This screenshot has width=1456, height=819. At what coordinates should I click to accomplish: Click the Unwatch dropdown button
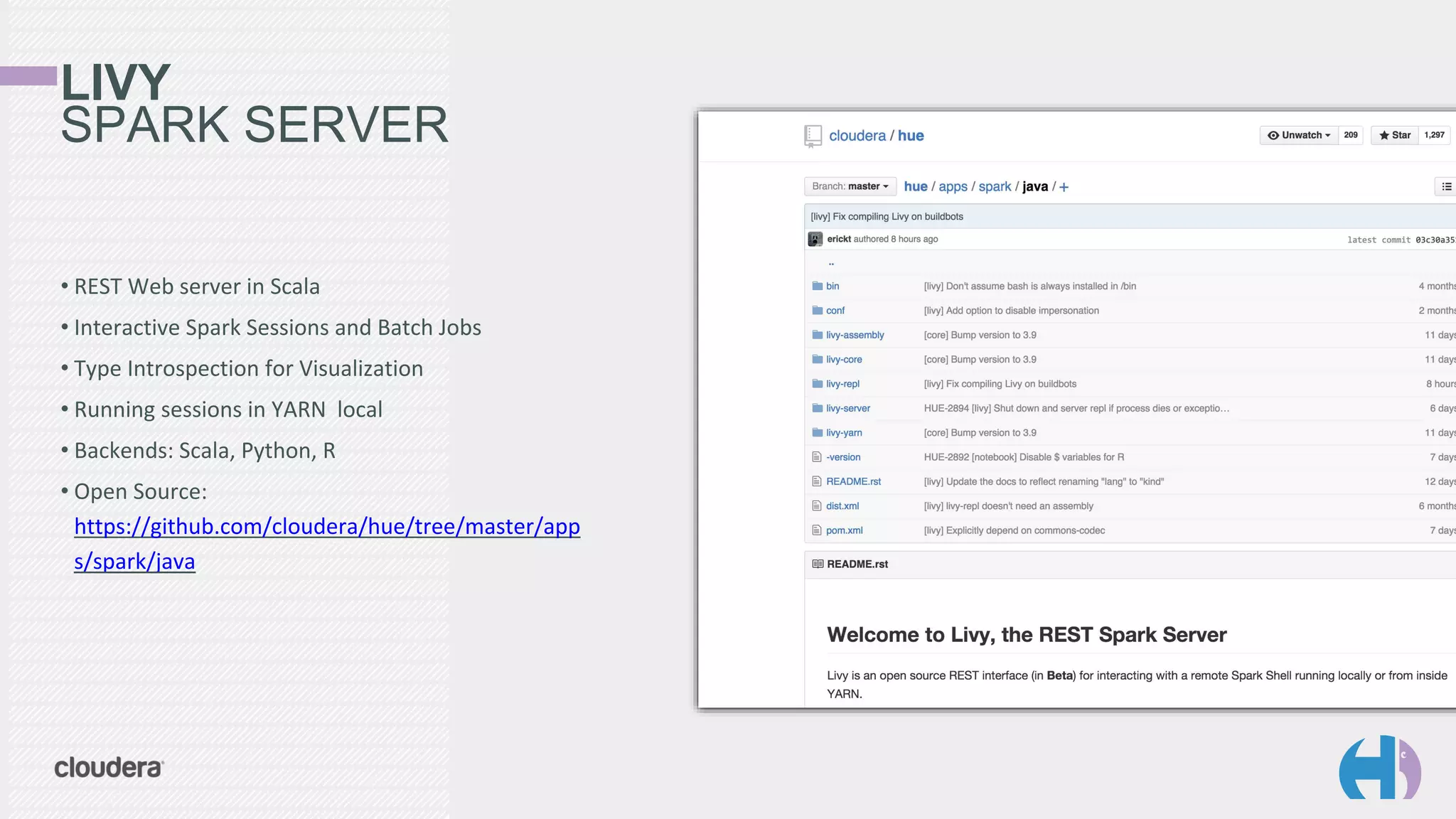pos(1299,135)
